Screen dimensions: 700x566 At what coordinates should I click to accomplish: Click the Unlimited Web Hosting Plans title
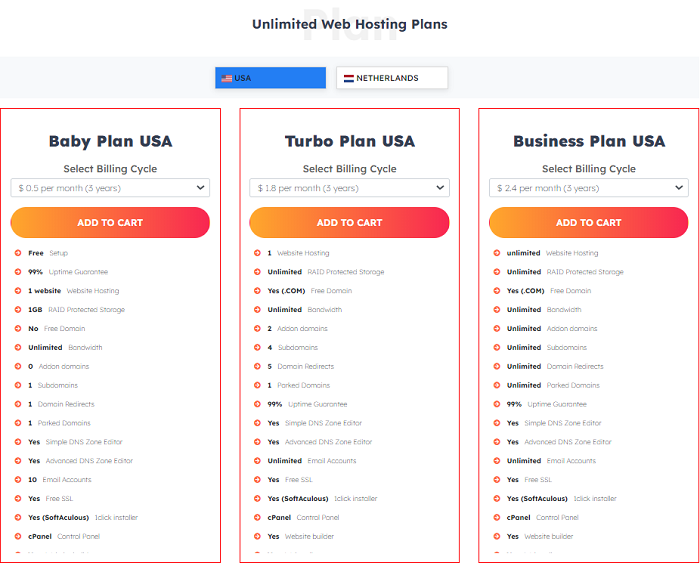click(x=350, y=24)
